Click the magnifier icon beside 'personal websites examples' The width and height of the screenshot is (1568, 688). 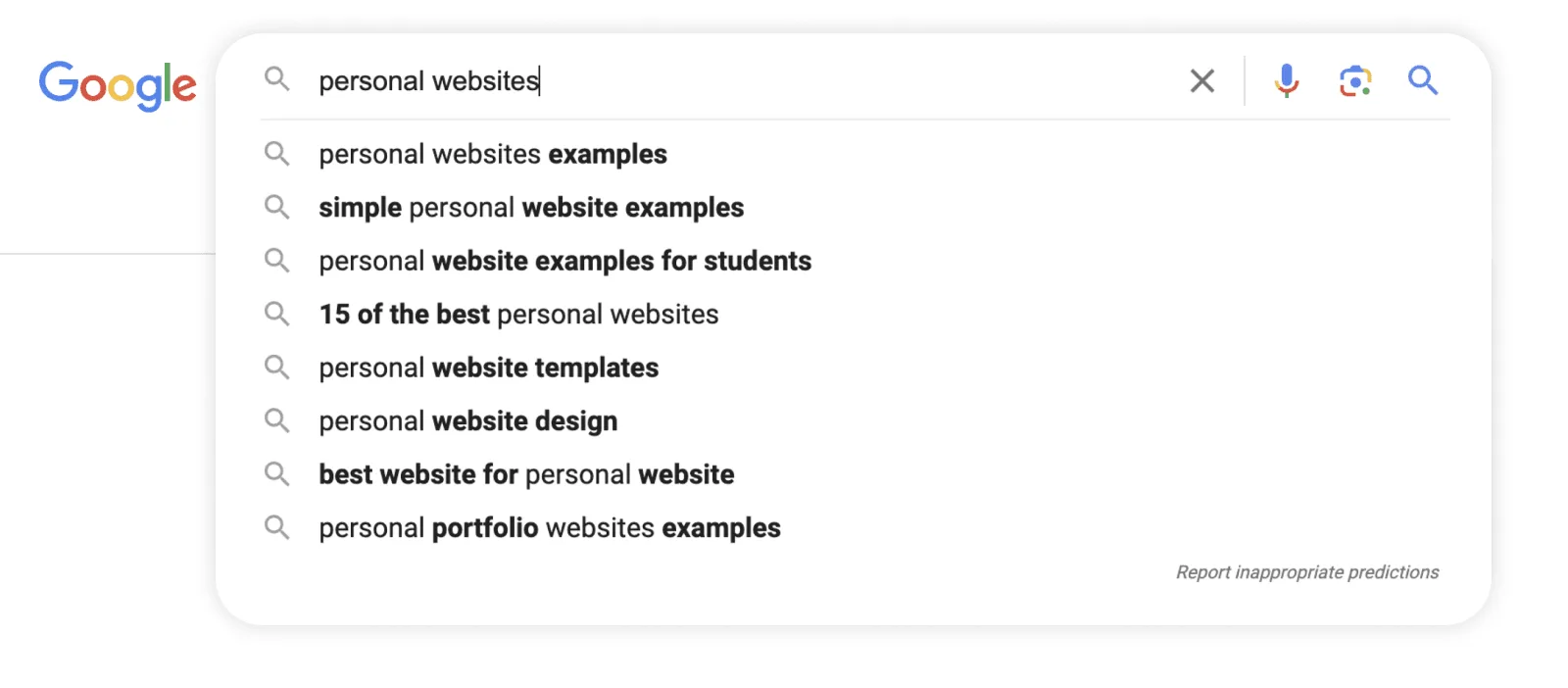tap(277, 154)
